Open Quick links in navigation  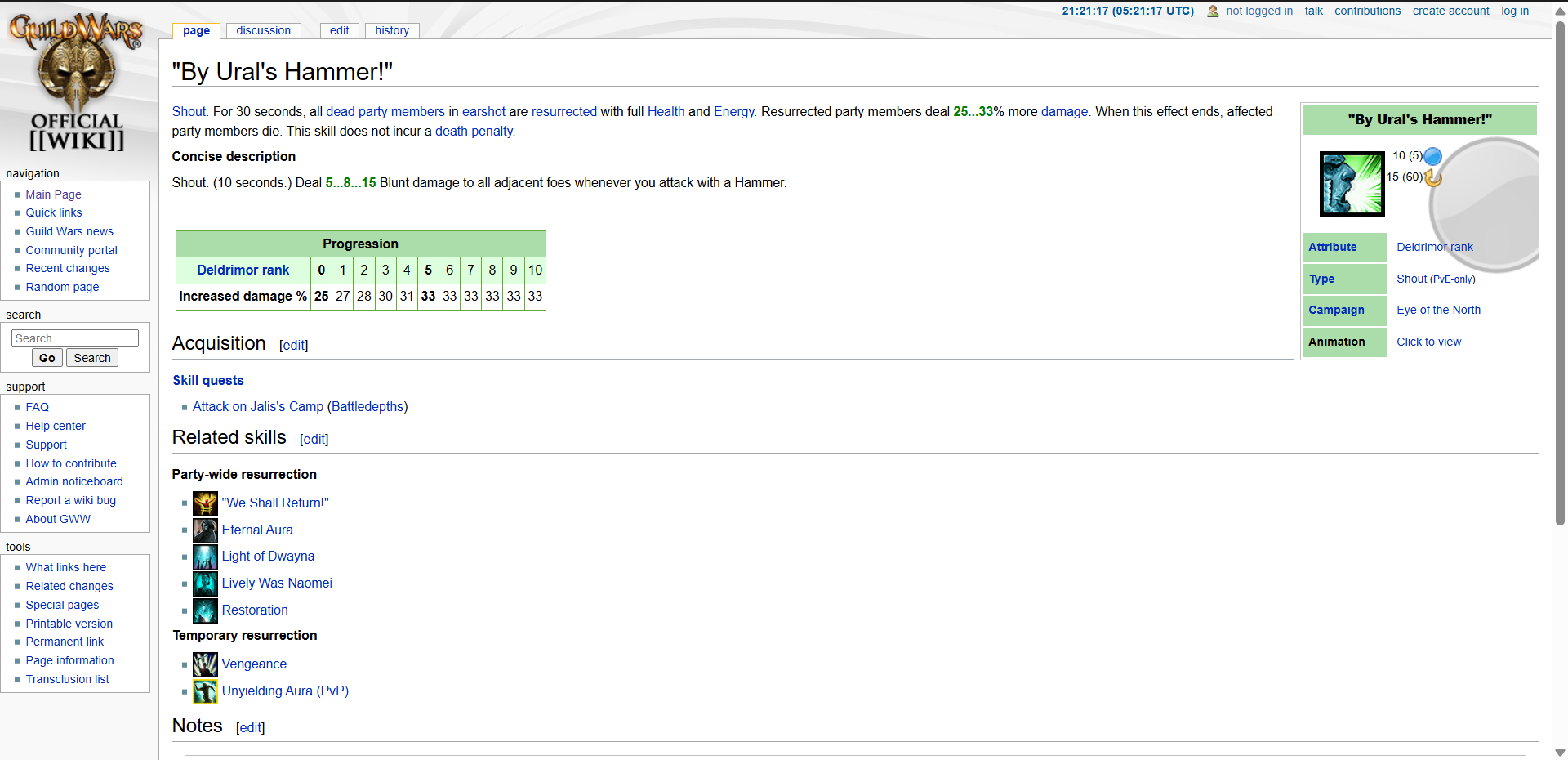tap(54, 212)
